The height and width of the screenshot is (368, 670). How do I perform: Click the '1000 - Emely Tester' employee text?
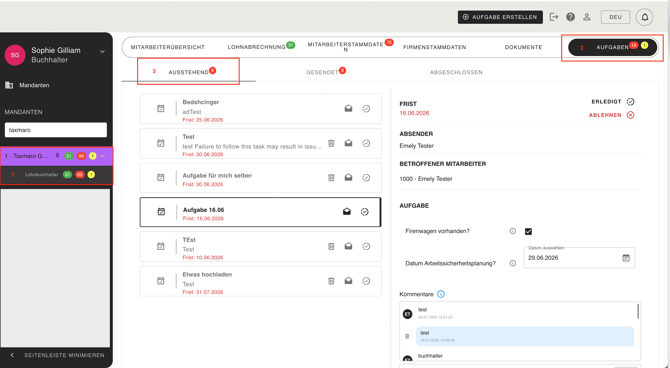426,179
